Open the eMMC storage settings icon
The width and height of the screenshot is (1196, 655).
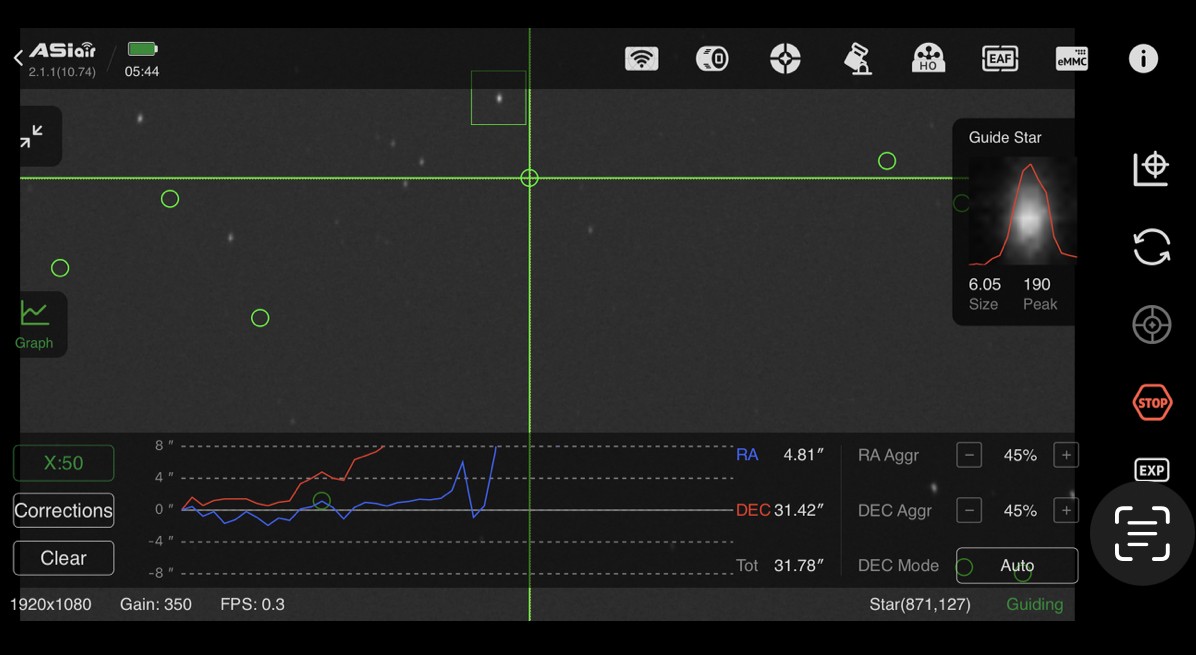coord(1072,59)
